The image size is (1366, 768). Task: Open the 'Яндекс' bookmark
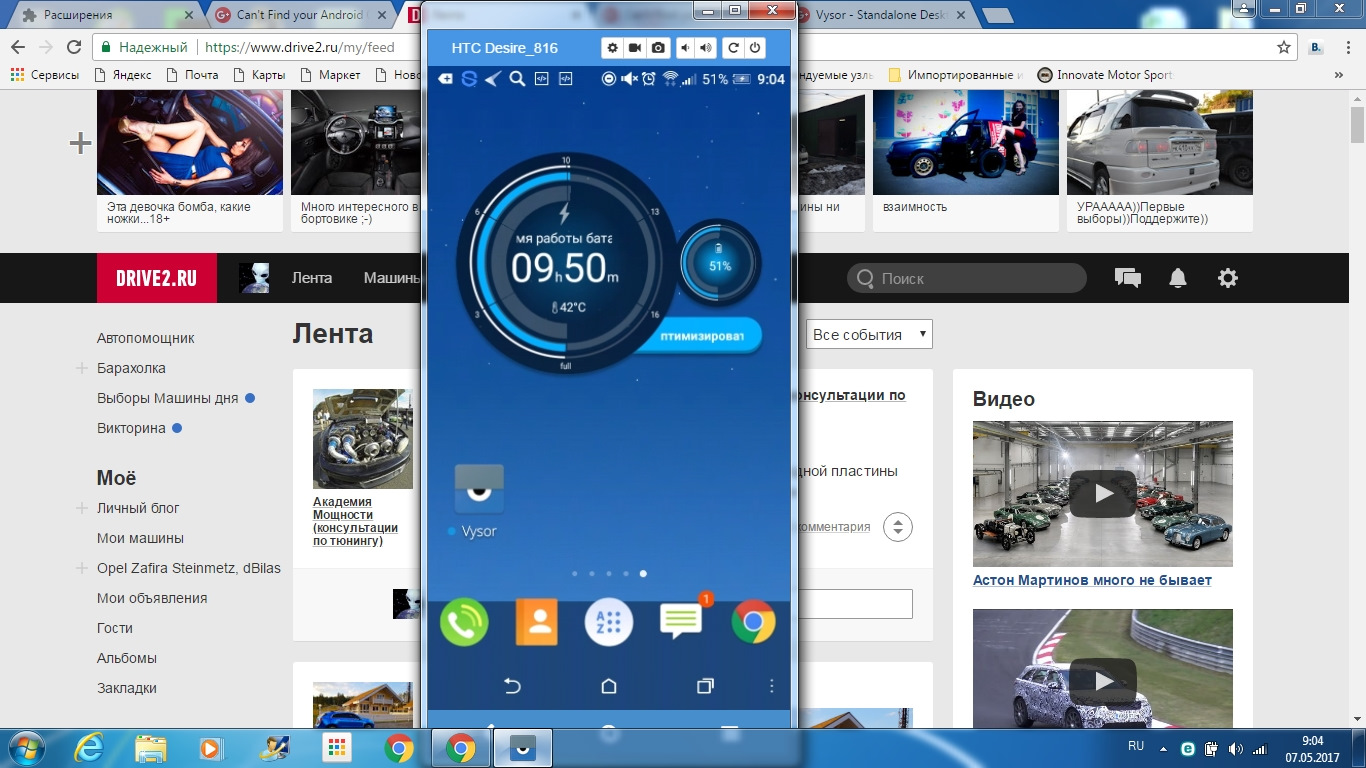point(123,75)
